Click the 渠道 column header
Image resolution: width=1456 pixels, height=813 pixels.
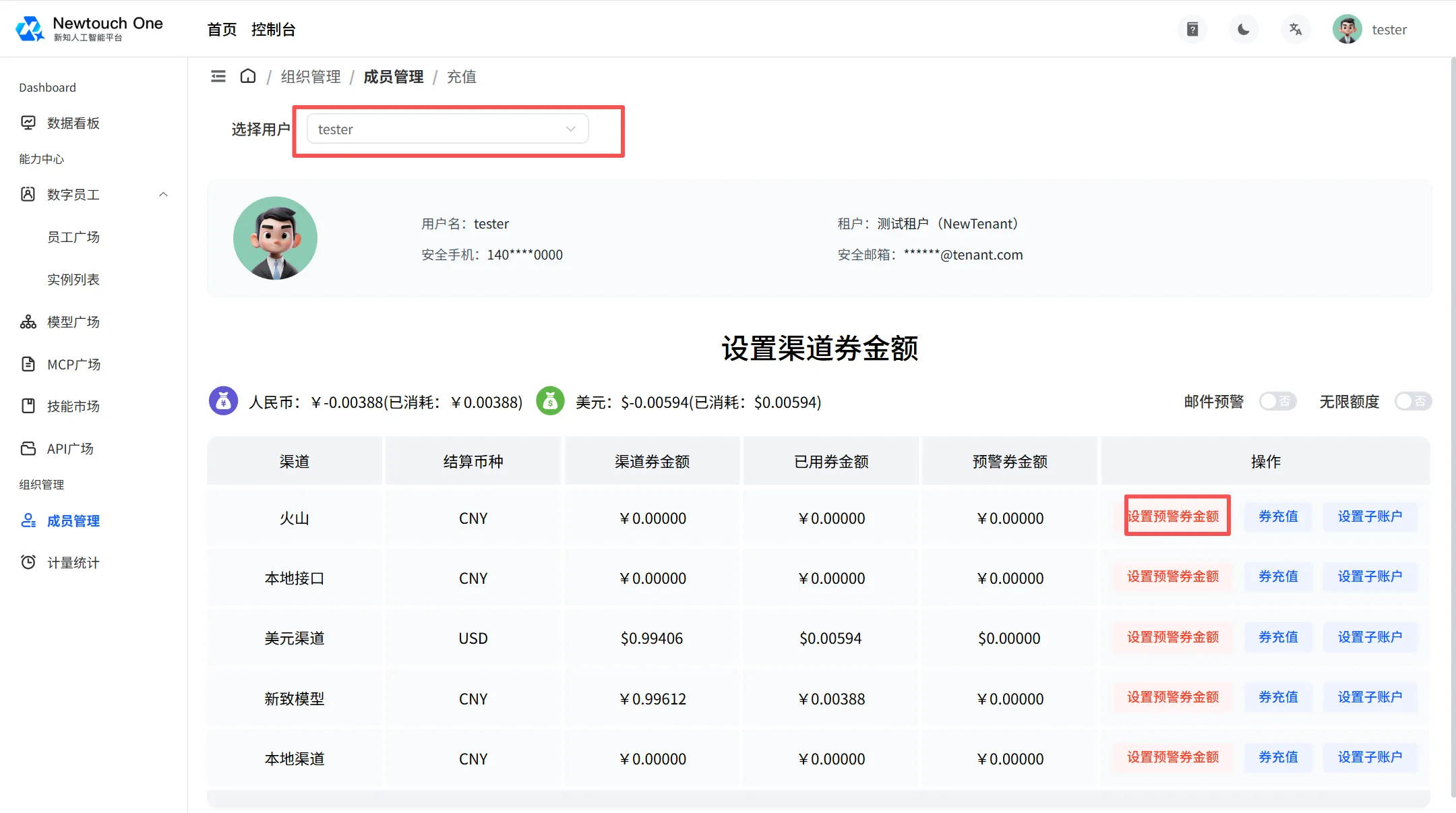tap(295, 461)
